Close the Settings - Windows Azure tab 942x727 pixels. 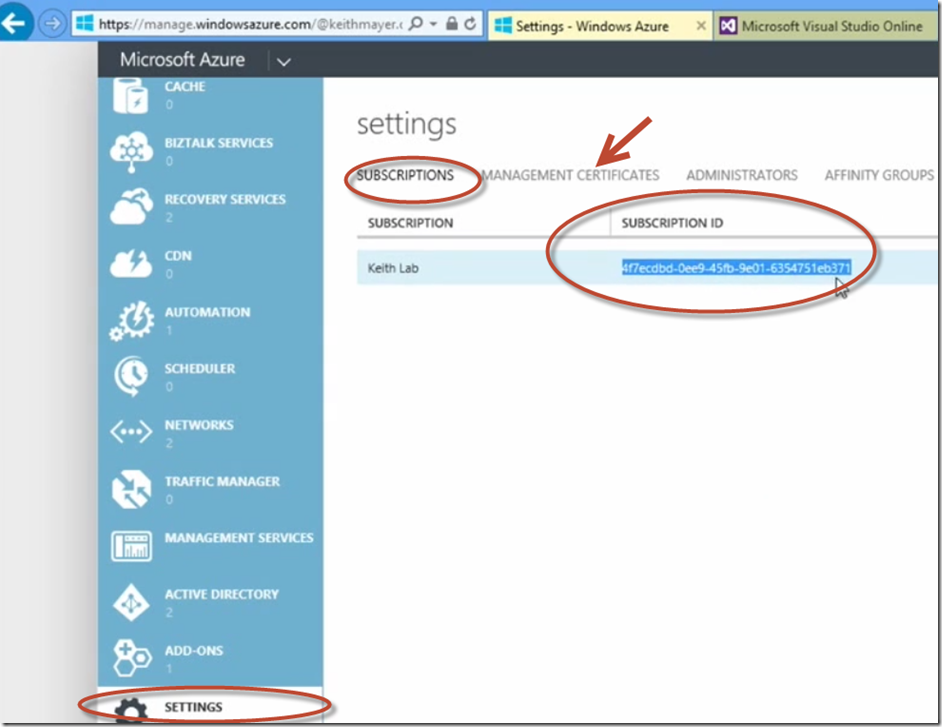(700, 26)
